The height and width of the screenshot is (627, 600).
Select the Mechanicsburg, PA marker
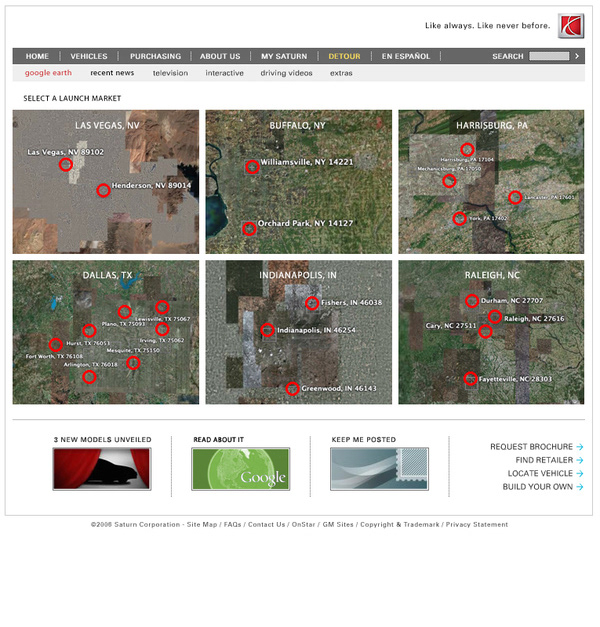pyautogui.click(x=449, y=181)
